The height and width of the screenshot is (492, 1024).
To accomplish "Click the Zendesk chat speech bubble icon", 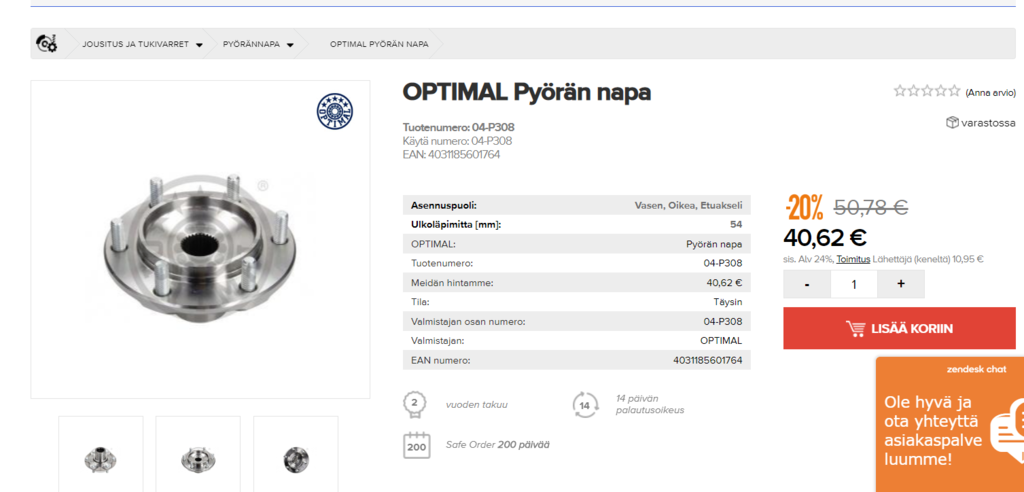I will point(1007,431).
